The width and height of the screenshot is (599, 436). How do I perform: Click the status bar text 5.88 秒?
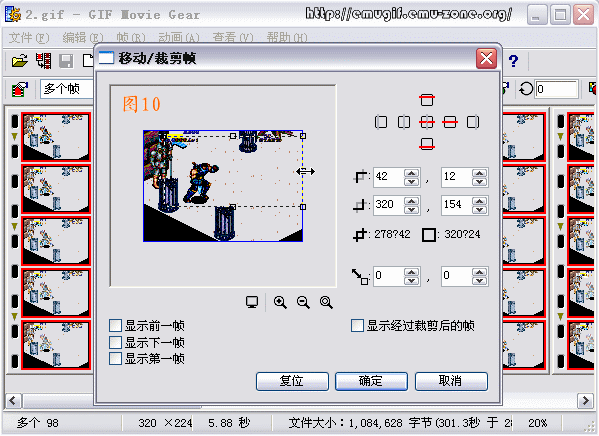click(x=229, y=423)
